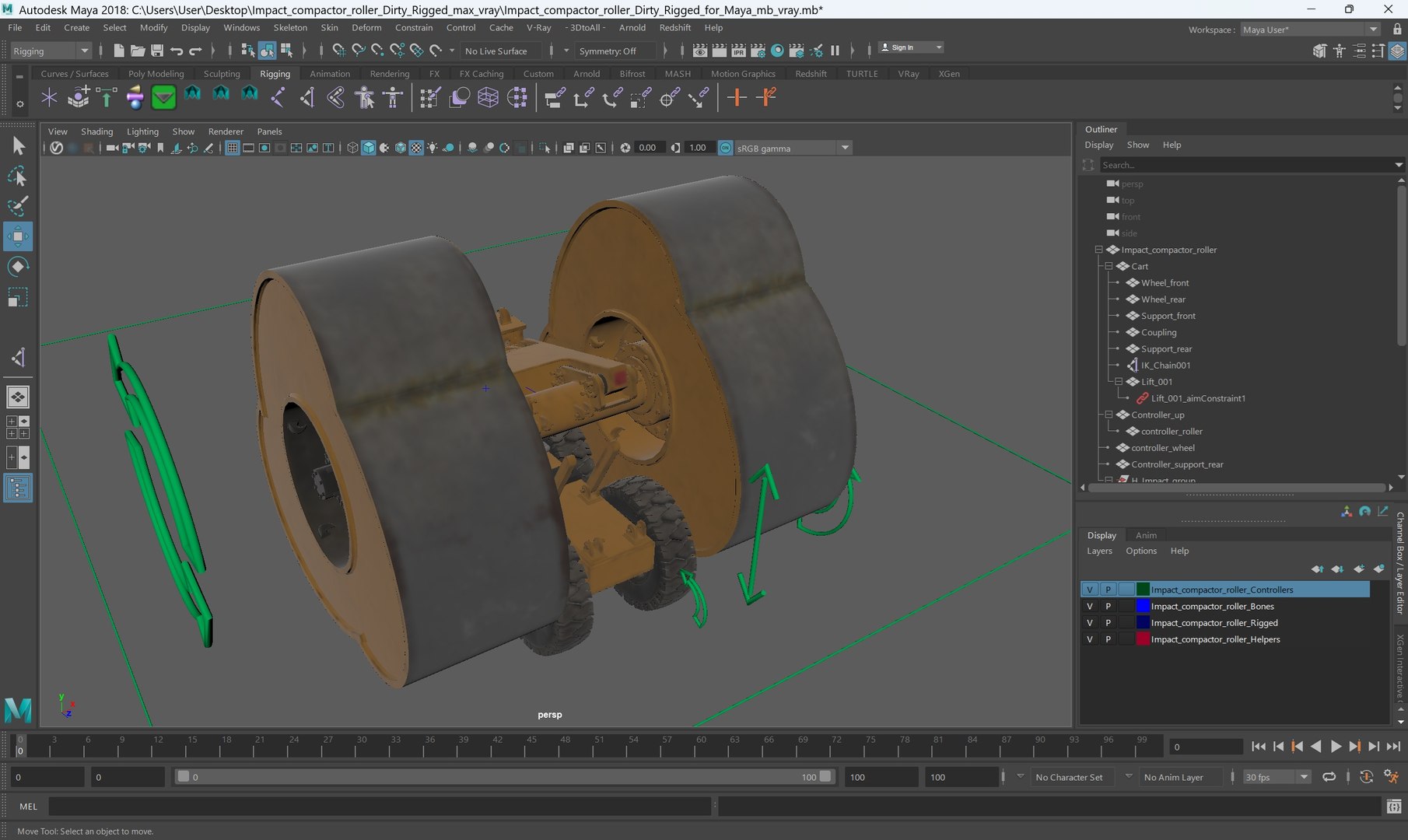Activate the Rotate tool

18,267
